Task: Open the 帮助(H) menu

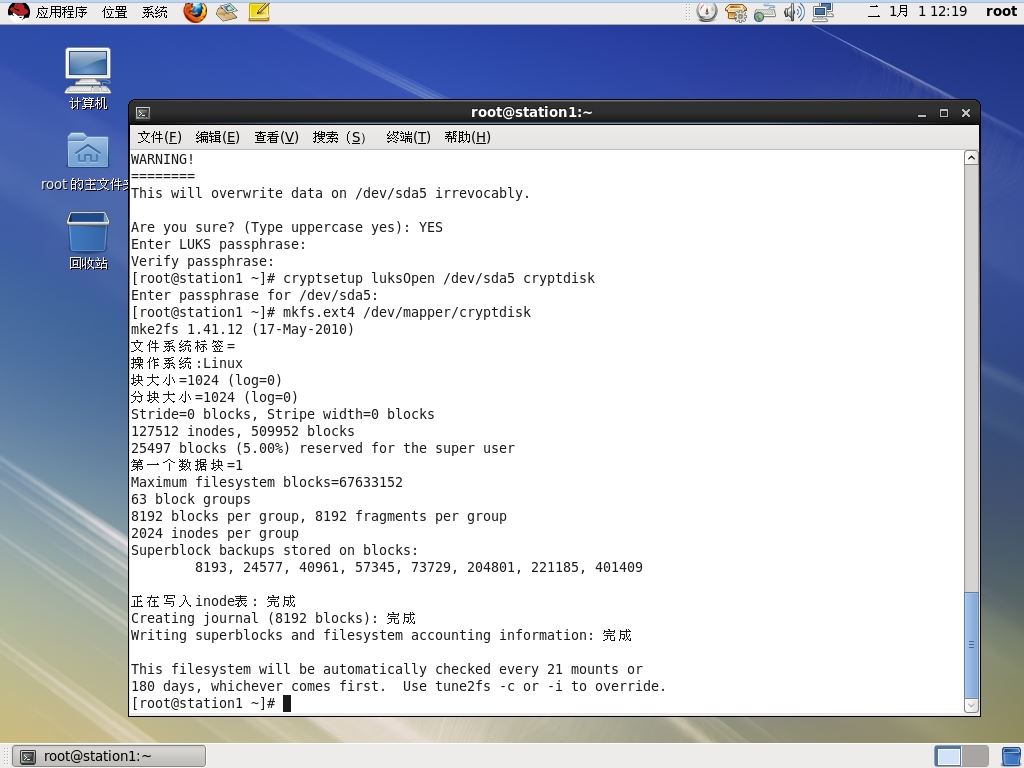Action: click(468, 137)
